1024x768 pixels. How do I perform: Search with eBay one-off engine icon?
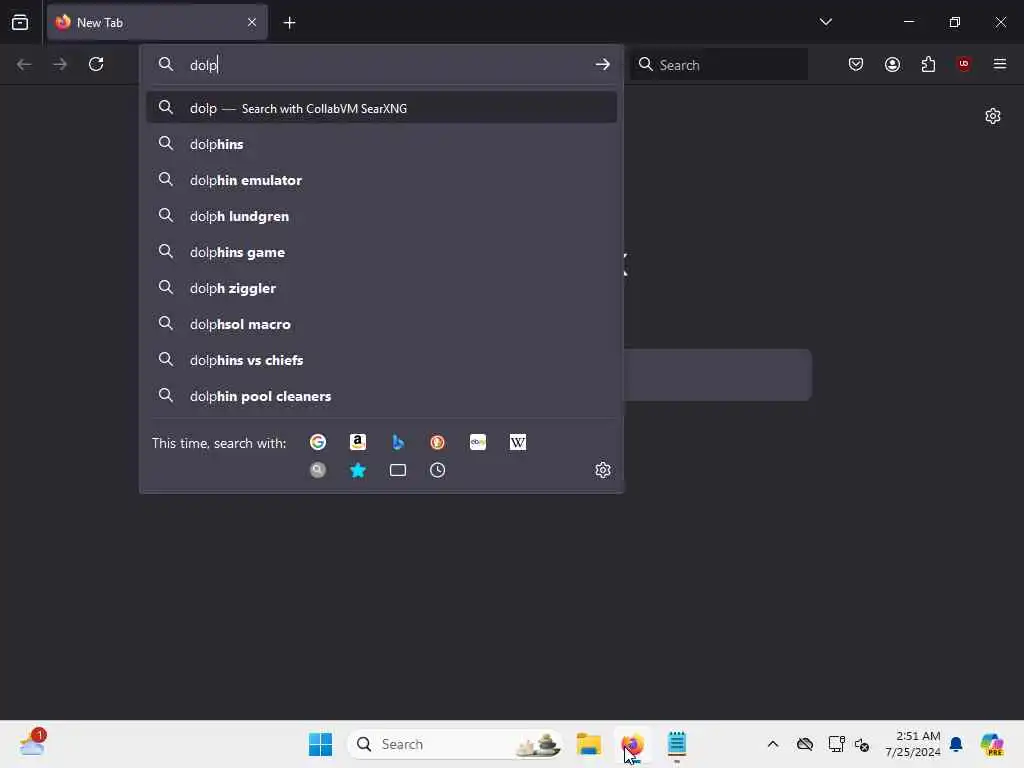(x=478, y=442)
